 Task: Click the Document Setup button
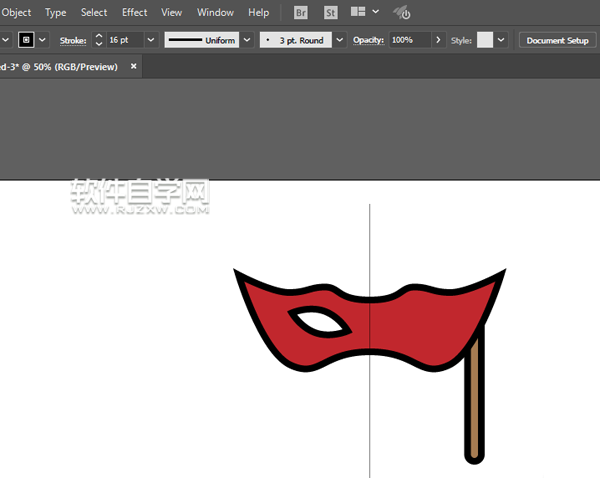click(557, 40)
